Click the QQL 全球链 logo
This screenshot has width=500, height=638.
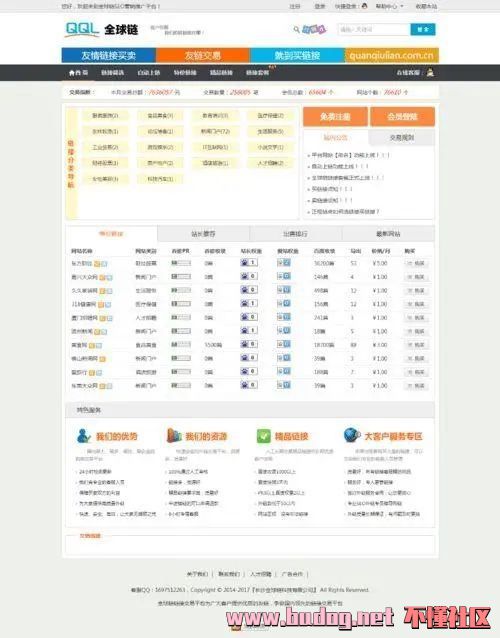click(x=102, y=29)
